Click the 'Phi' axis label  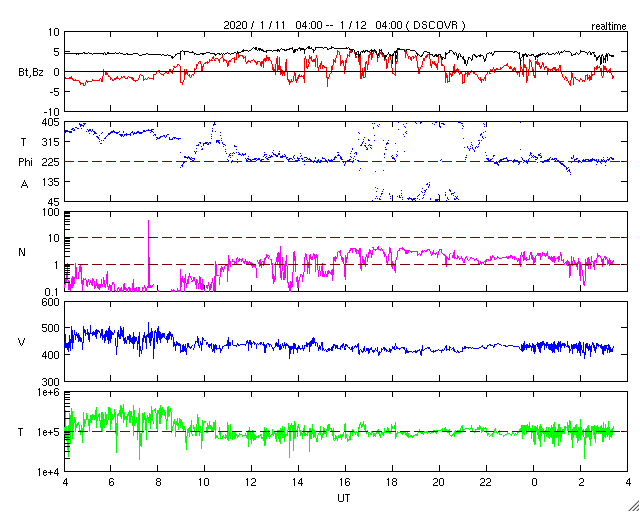pyautogui.click(x=25, y=163)
